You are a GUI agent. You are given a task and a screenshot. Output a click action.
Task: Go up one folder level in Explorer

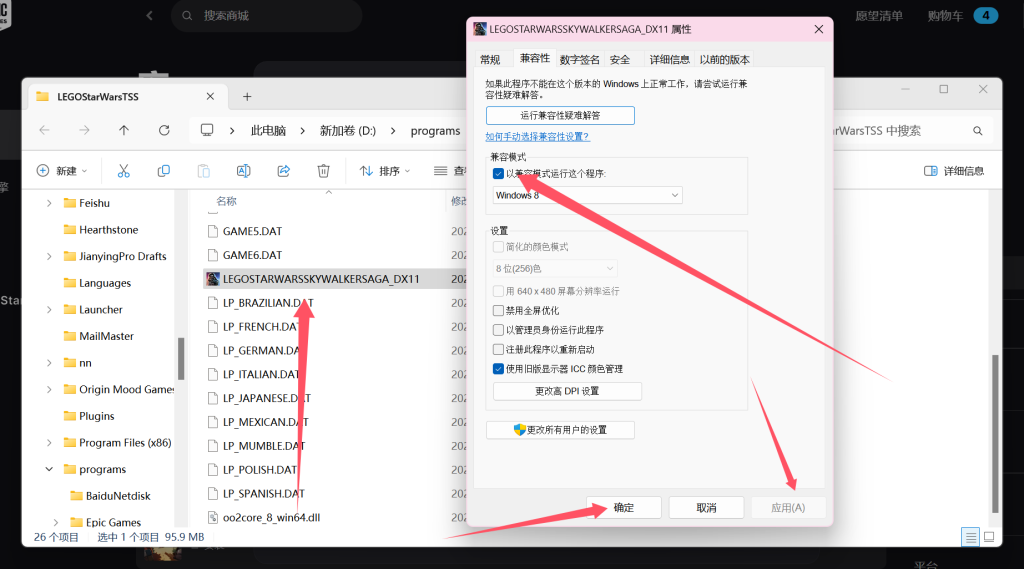[124, 131]
